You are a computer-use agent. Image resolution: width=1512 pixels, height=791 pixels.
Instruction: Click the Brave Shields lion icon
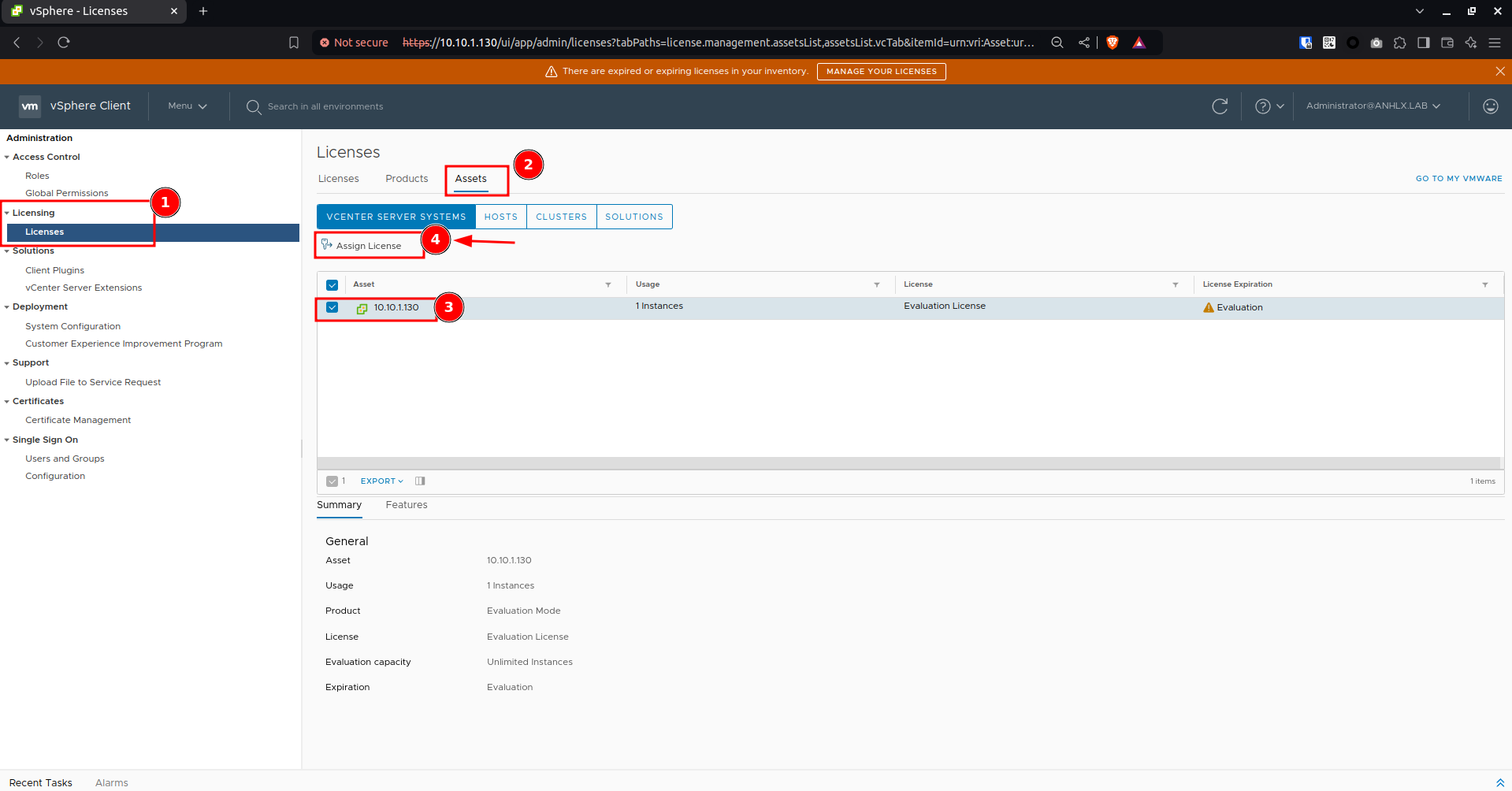coord(1113,43)
